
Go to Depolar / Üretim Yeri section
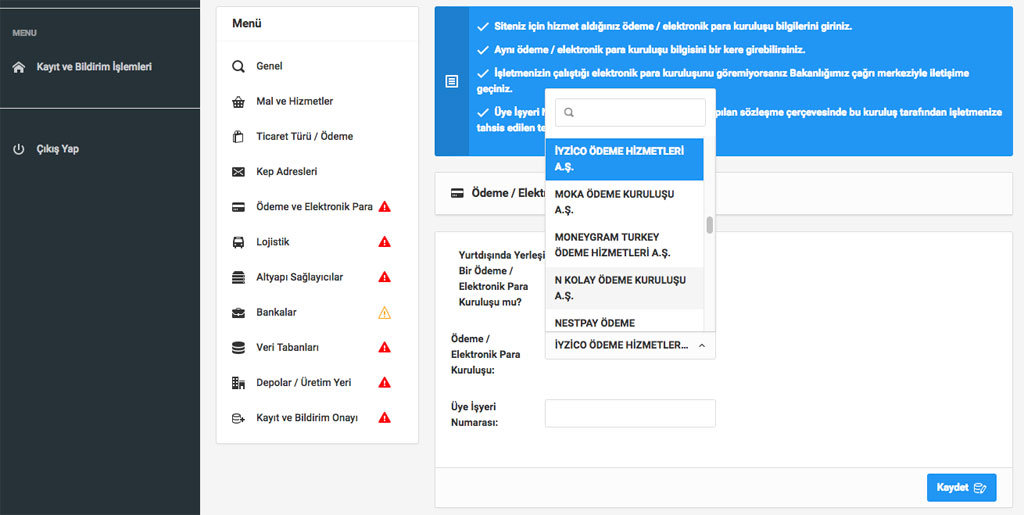[303, 382]
